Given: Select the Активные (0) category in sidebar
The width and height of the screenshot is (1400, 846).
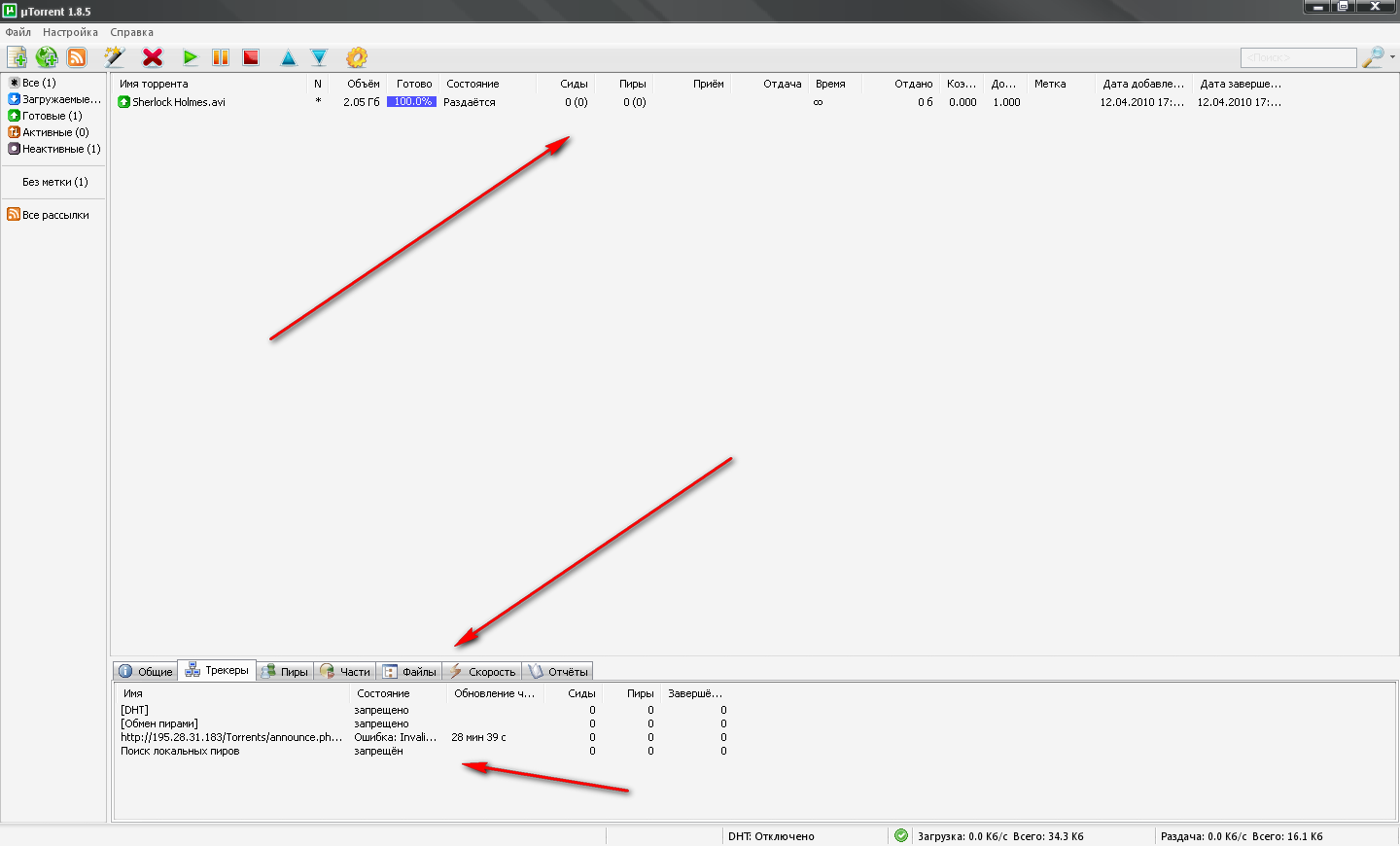Looking at the screenshot, I should 49,132.
